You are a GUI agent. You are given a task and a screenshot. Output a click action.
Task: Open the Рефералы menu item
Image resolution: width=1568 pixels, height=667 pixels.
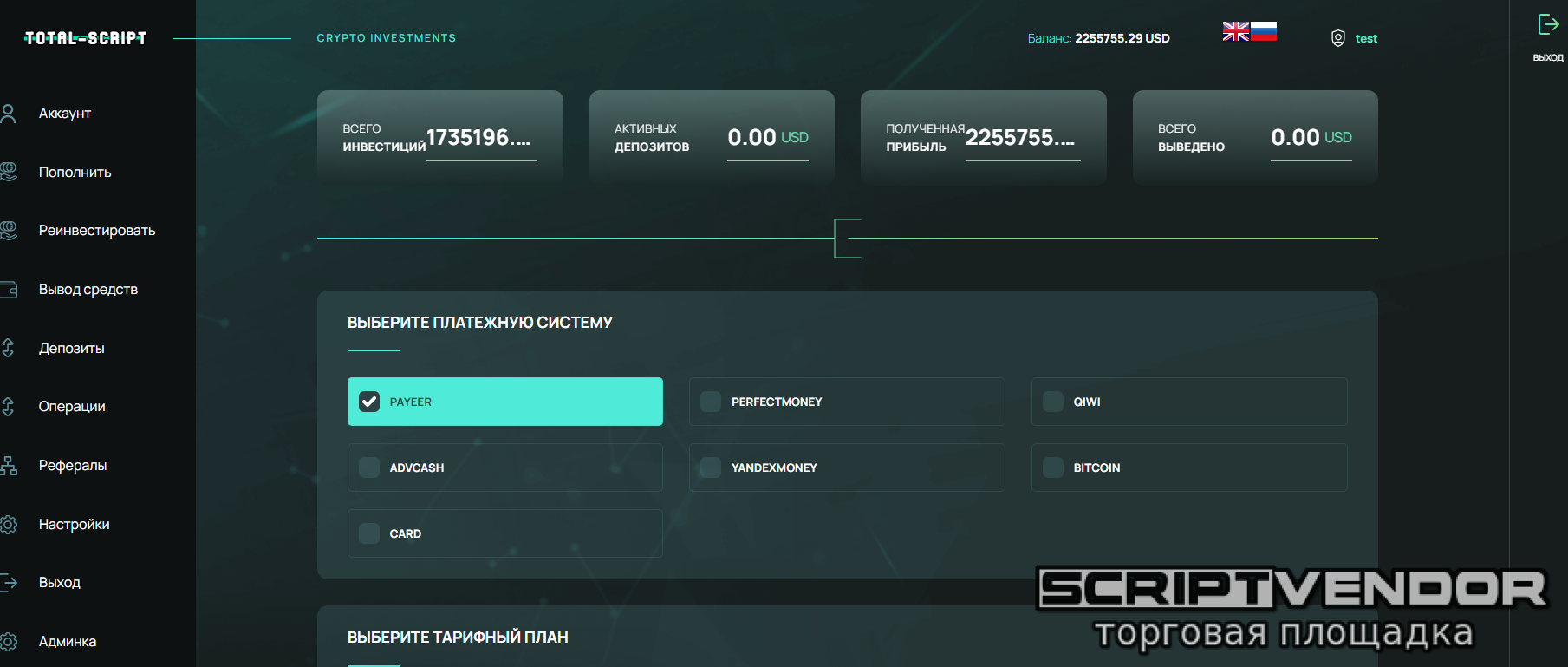[x=73, y=466]
